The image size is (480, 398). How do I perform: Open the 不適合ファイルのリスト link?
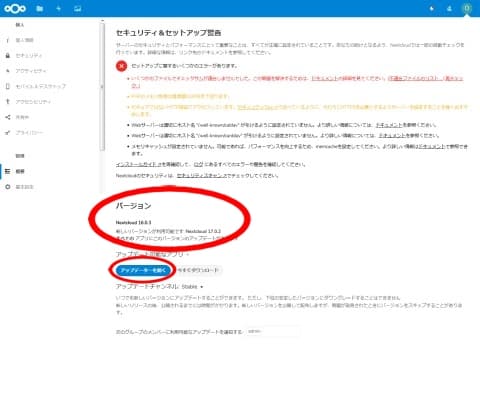point(425,78)
